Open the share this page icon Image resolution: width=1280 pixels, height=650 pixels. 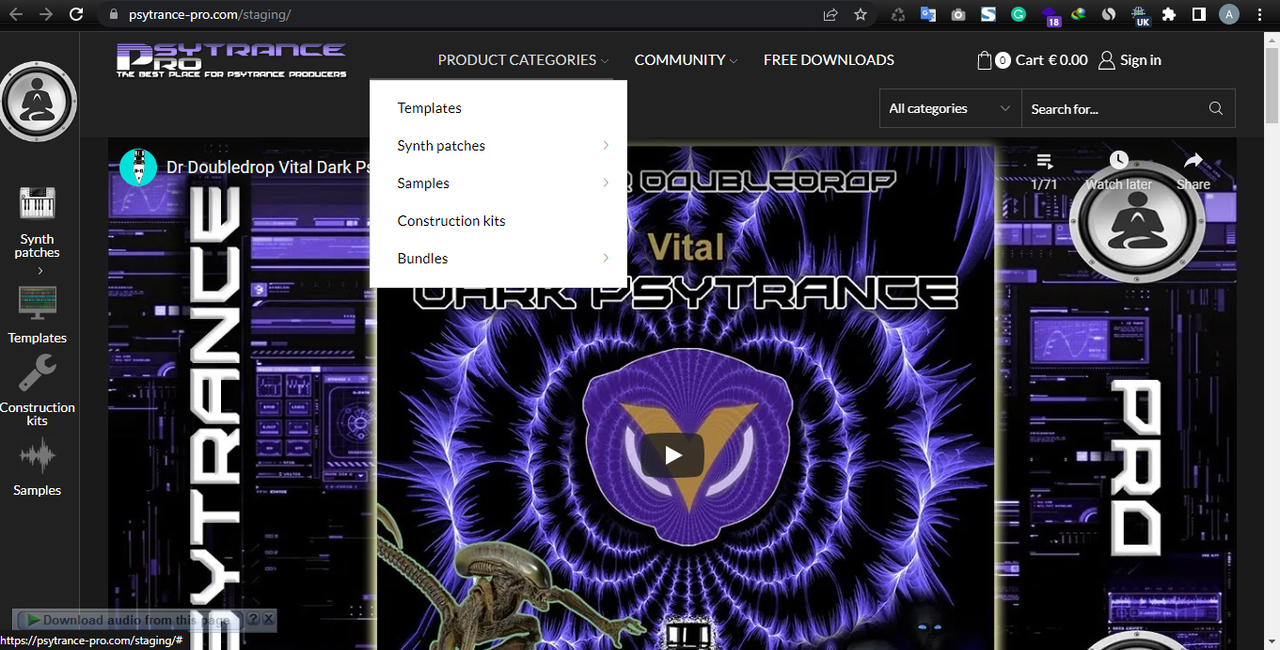[x=830, y=15]
